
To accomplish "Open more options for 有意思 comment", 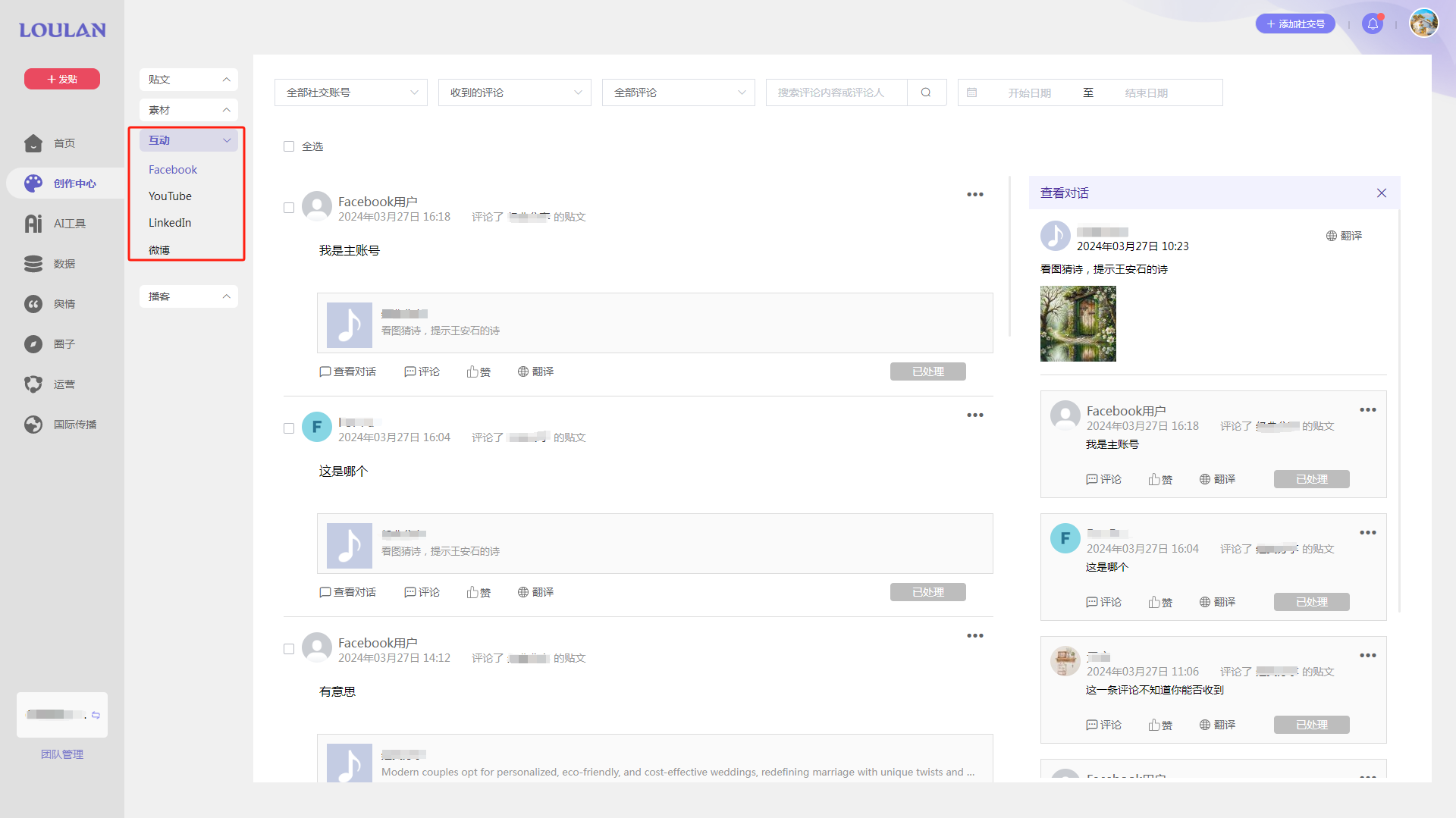I will pos(975,636).
